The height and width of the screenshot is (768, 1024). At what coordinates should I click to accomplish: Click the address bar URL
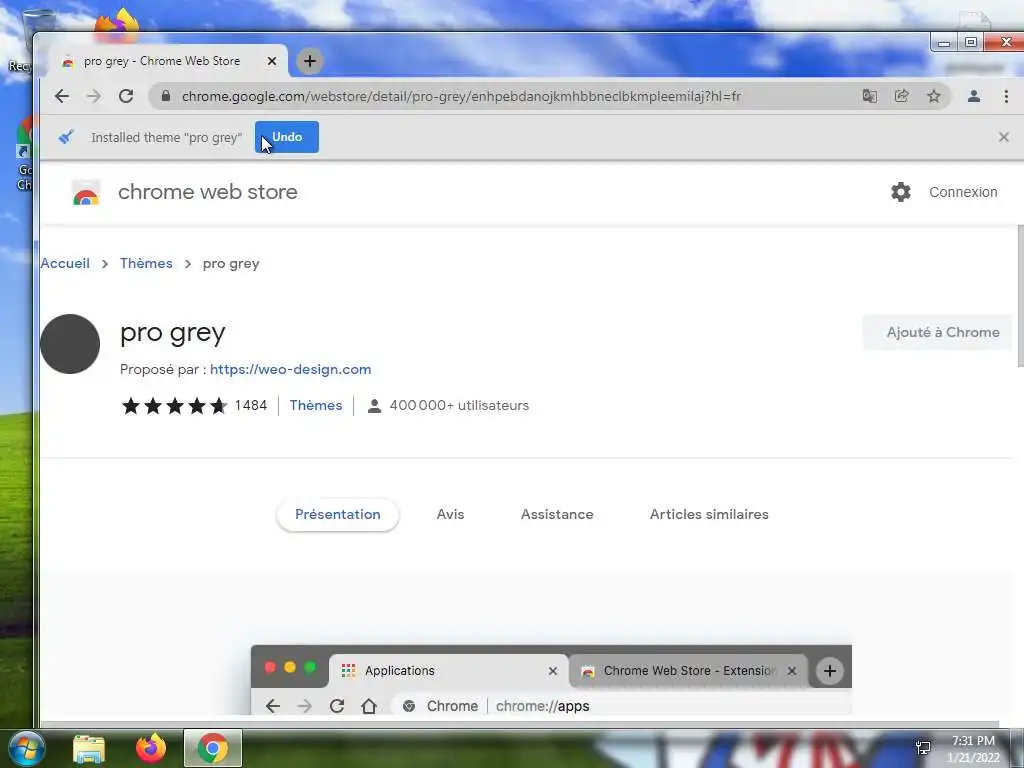tap(461, 97)
